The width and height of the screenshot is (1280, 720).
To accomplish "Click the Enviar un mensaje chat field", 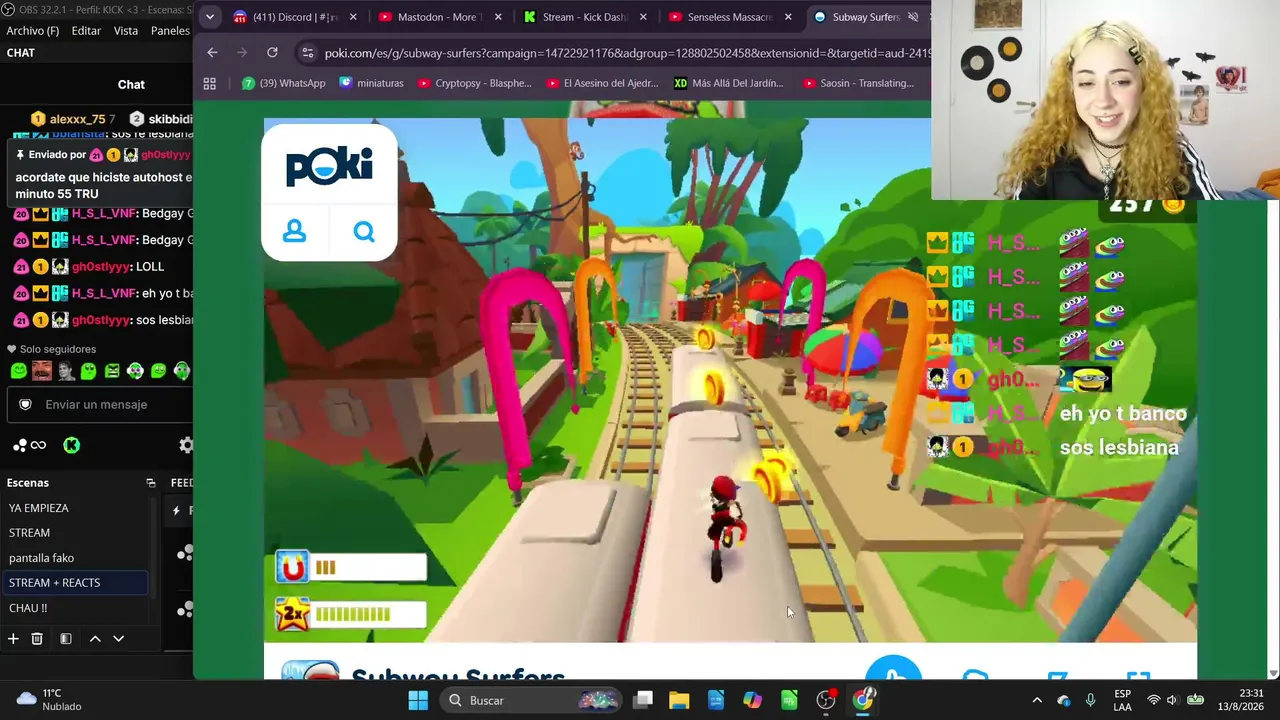I will point(100,404).
